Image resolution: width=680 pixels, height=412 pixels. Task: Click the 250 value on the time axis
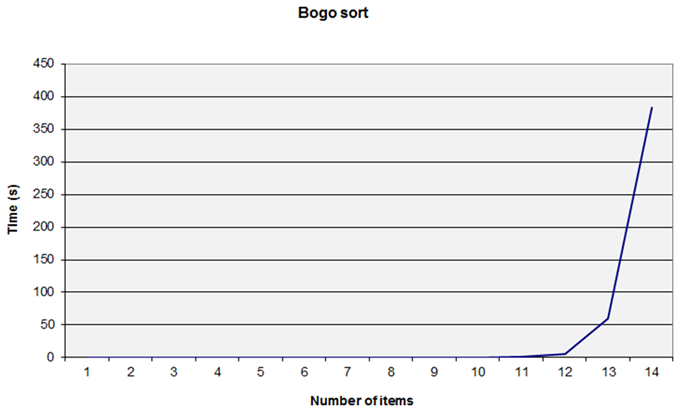tap(43, 194)
